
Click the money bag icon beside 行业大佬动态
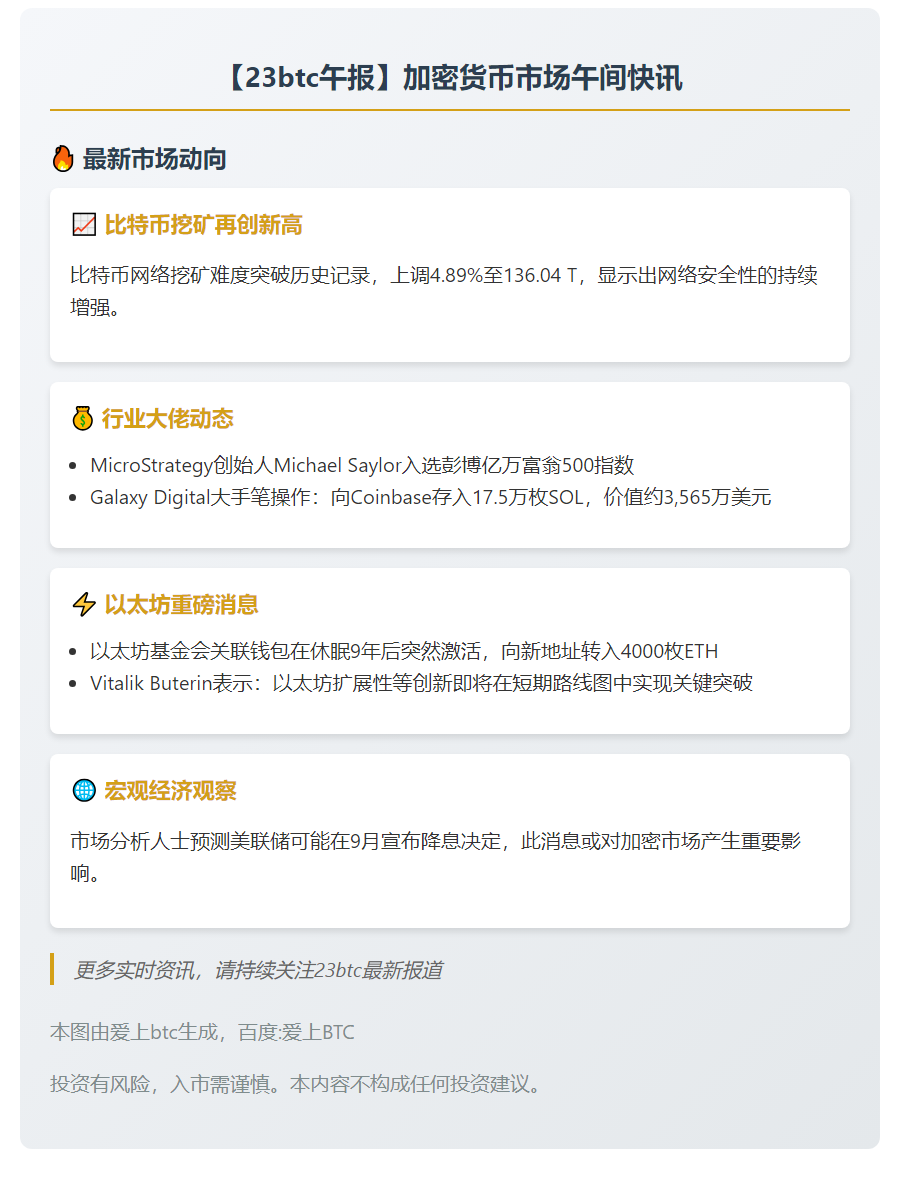tap(83, 419)
